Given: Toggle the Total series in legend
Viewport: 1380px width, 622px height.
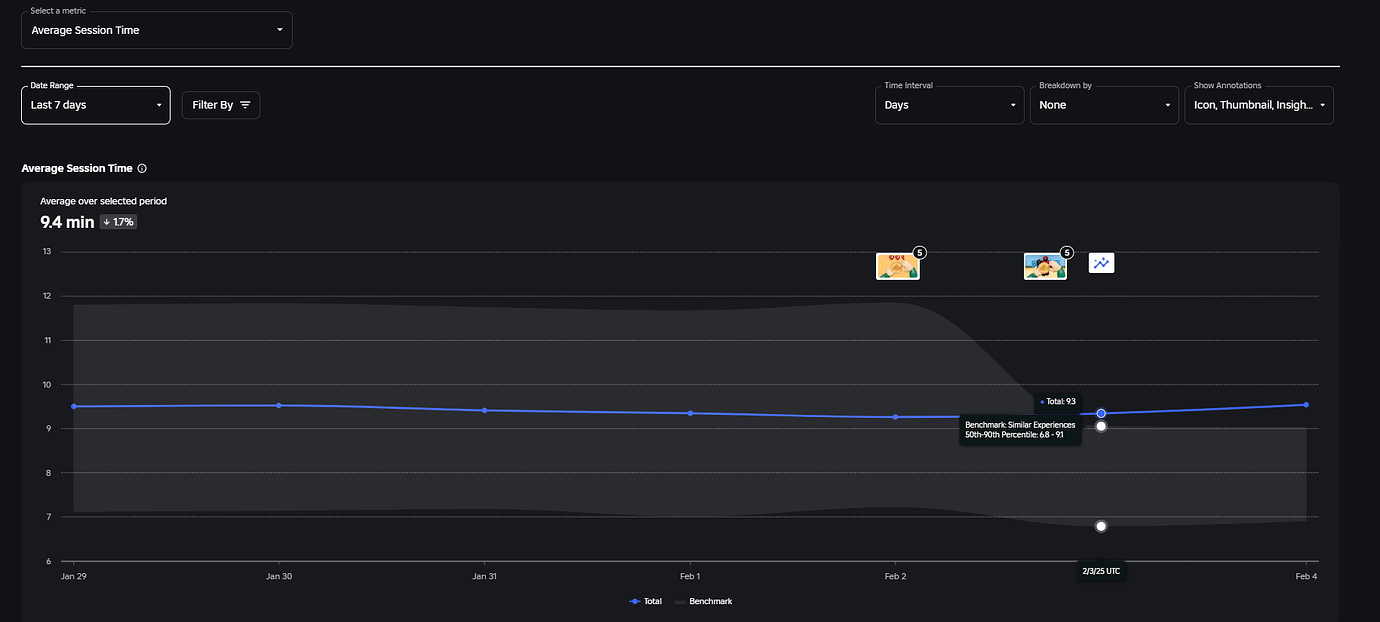Looking at the screenshot, I should point(646,601).
